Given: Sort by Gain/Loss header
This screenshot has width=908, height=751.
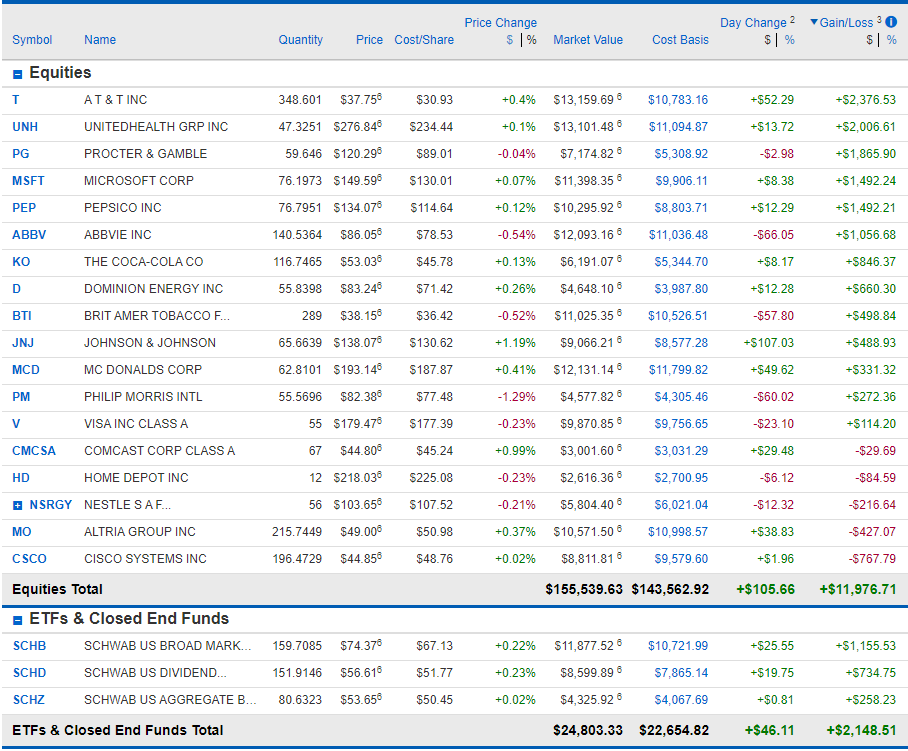Looking at the screenshot, I should tap(846, 23).
